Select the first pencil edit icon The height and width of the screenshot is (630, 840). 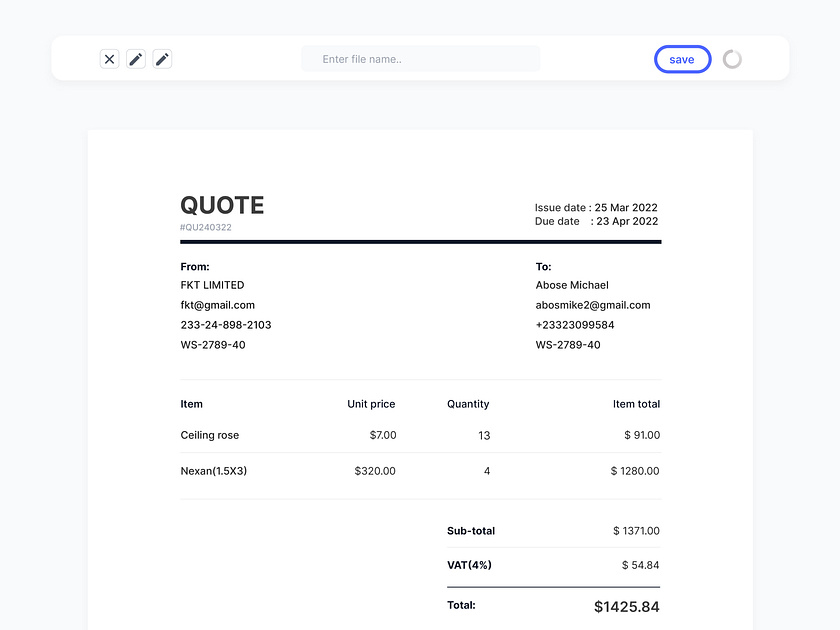click(x=135, y=59)
